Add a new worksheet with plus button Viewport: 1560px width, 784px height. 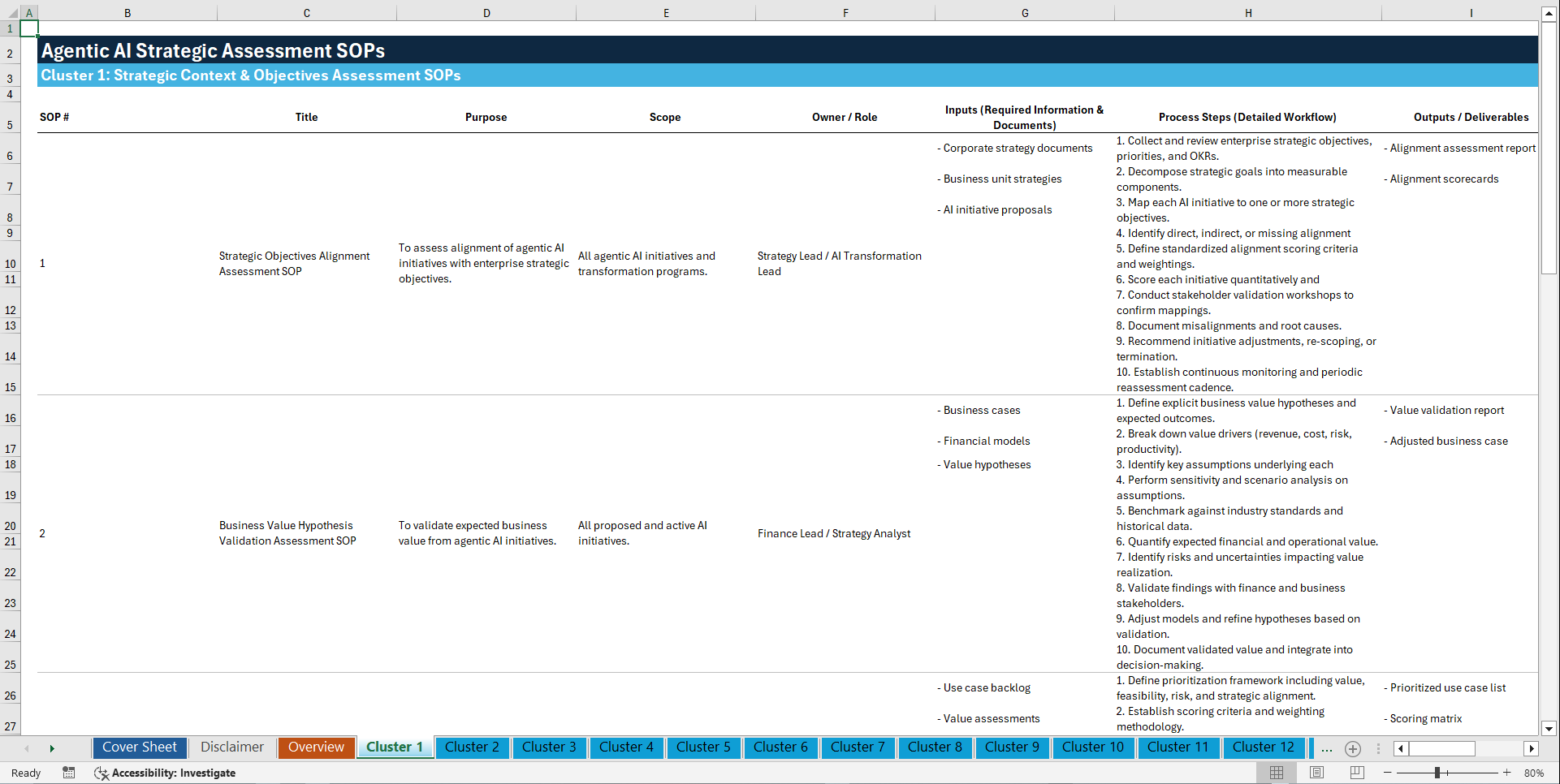pyautogui.click(x=1352, y=748)
